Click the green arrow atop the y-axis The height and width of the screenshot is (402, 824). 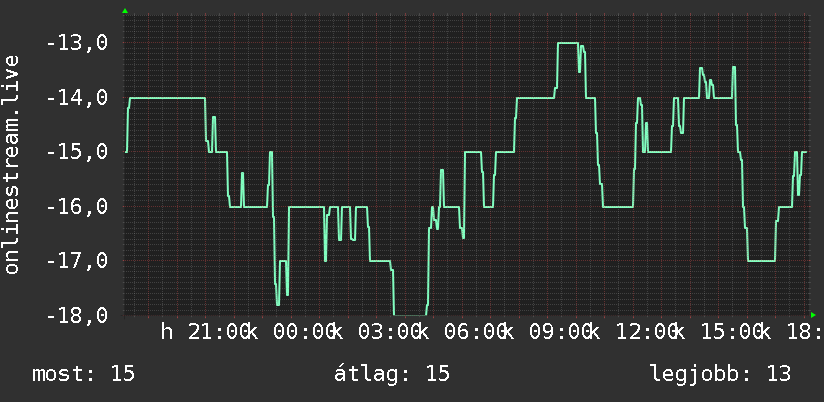(125, 11)
